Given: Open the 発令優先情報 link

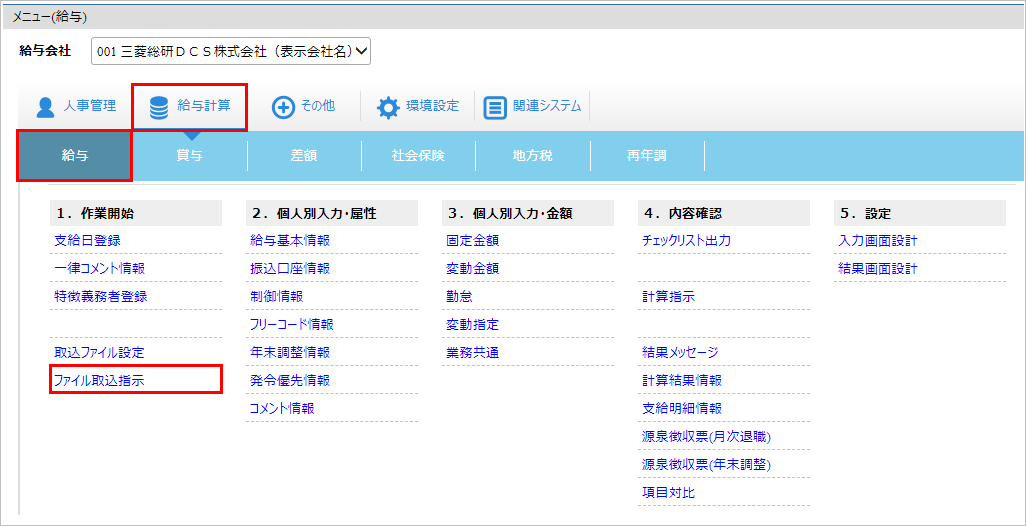Looking at the screenshot, I should click(x=290, y=380).
